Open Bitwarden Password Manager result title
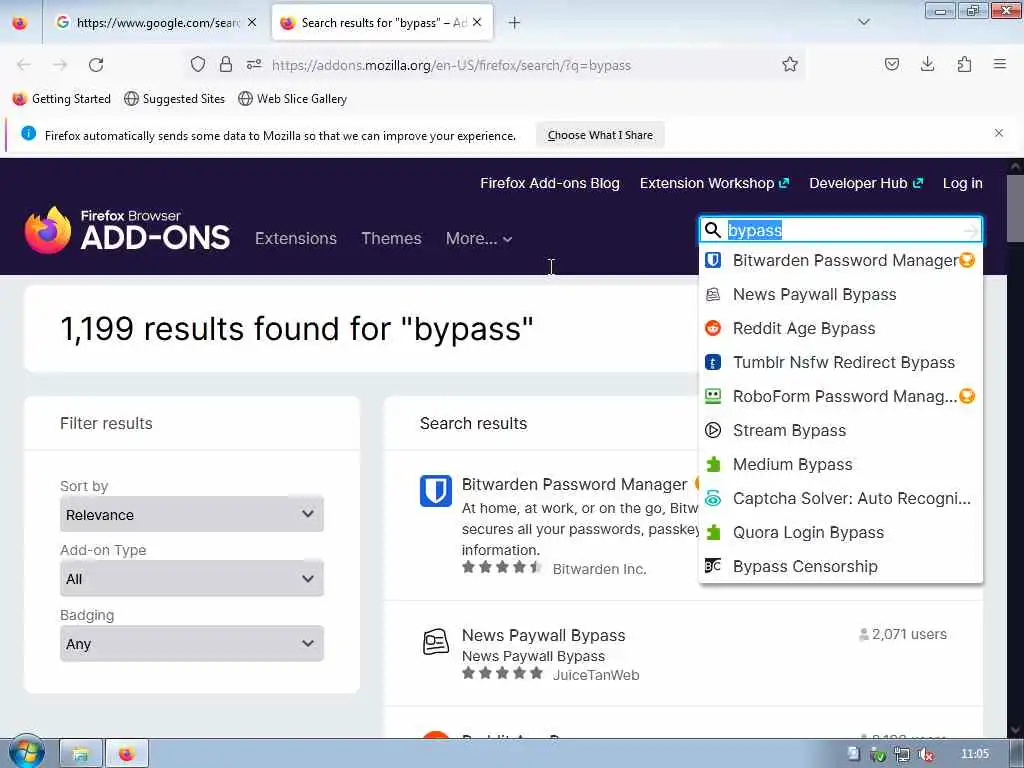The width and height of the screenshot is (1024, 768). point(575,485)
